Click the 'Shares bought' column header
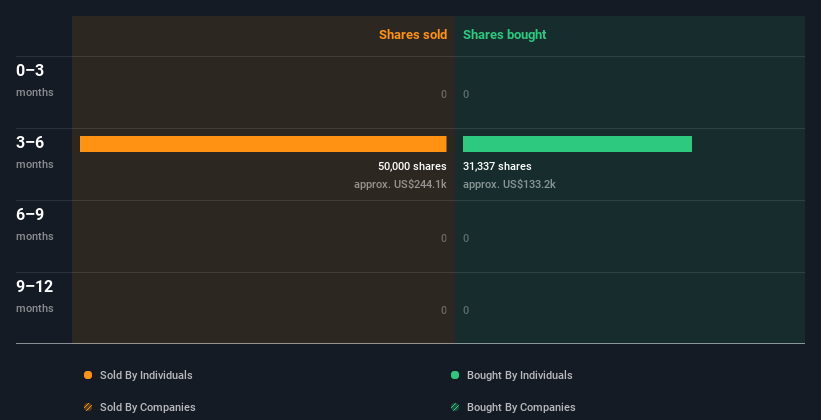This screenshot has width=821, height=420. 504,35
